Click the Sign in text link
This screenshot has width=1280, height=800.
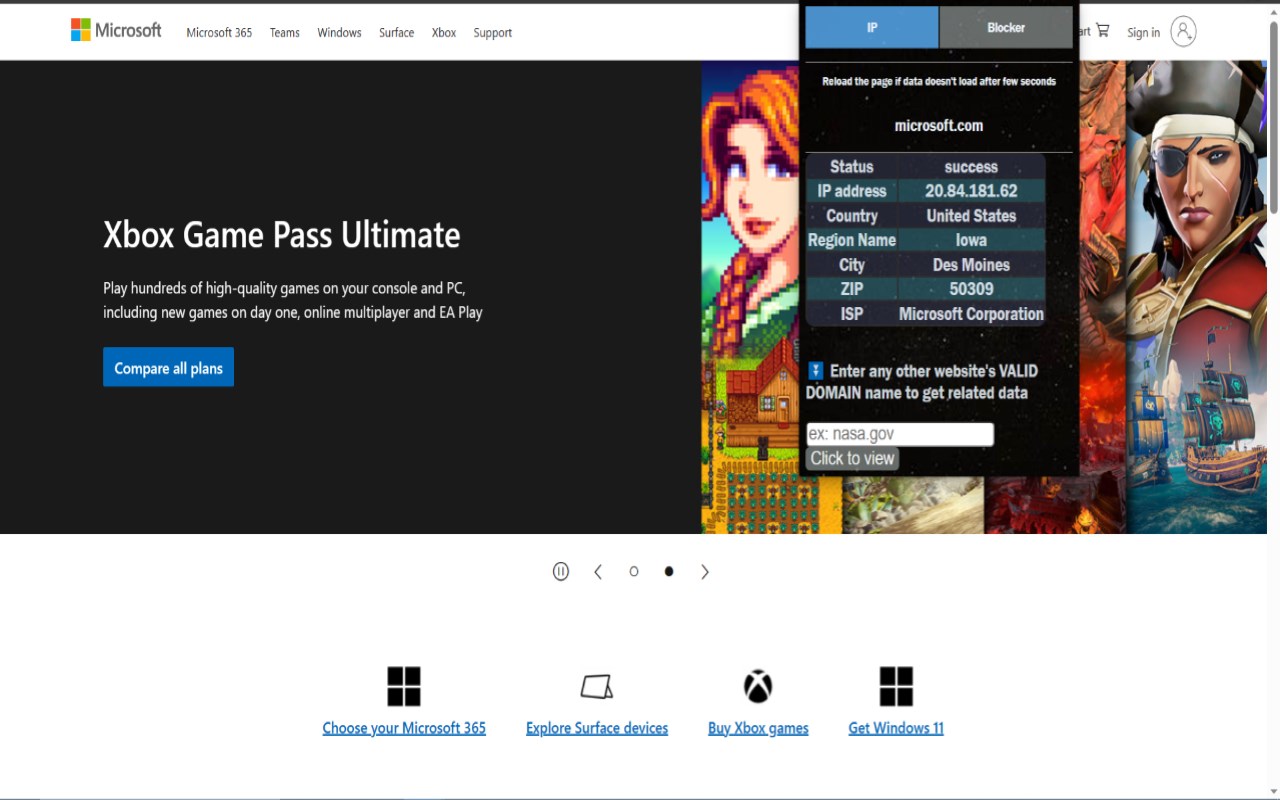pyautogui.click(x=1143, y=33)
